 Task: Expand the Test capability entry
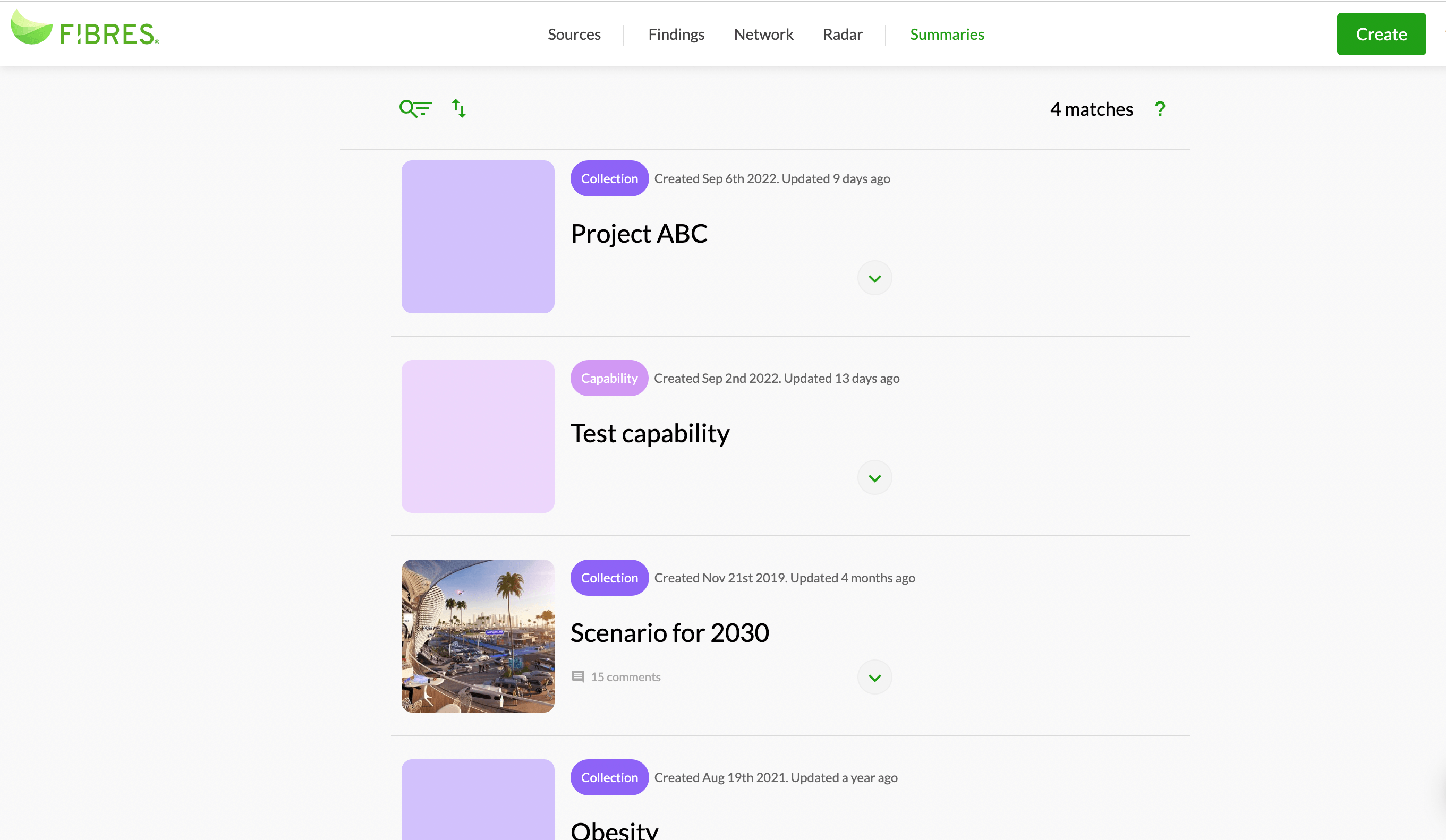[x=874, y=477]
